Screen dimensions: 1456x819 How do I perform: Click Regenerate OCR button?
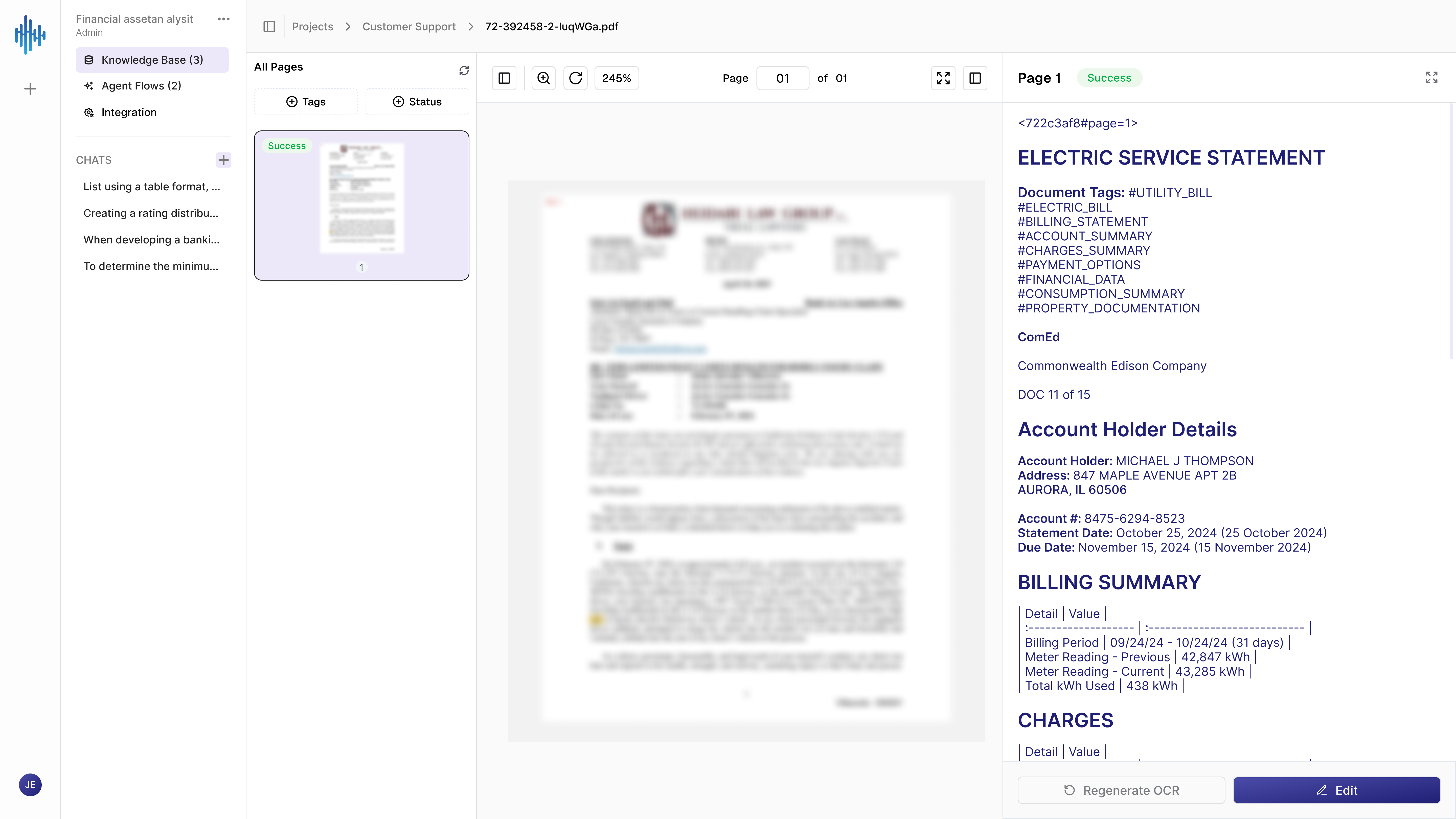coord(1121,790)
